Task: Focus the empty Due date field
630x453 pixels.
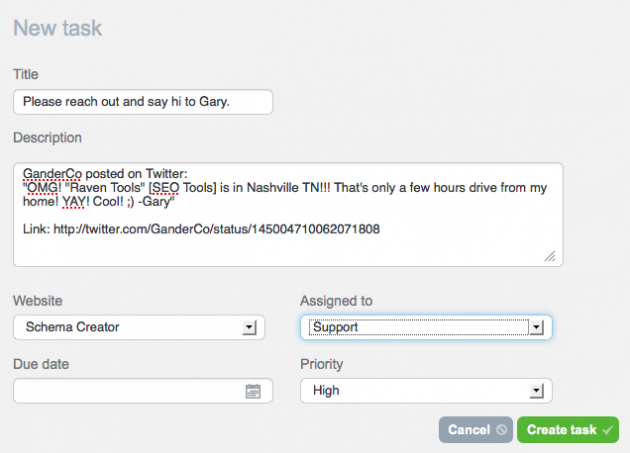Action: [x=143, y=391]
